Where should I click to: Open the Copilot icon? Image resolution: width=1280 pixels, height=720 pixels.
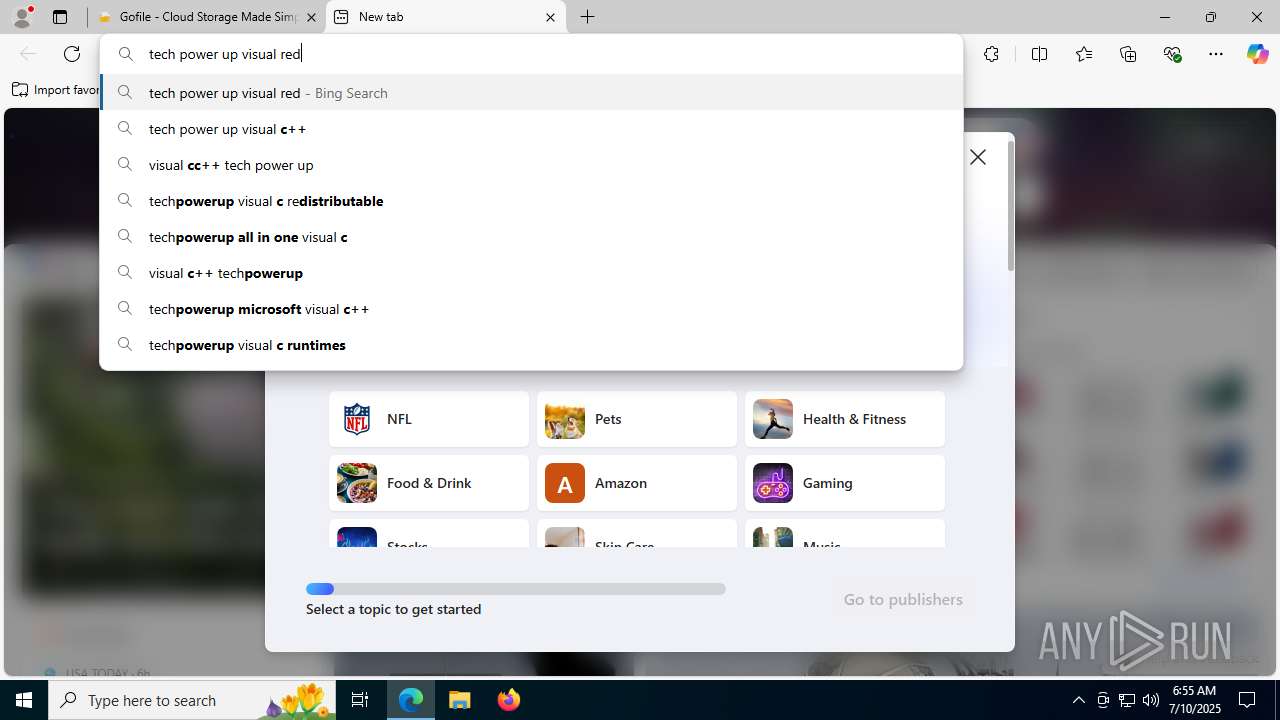coord(1257,54)
